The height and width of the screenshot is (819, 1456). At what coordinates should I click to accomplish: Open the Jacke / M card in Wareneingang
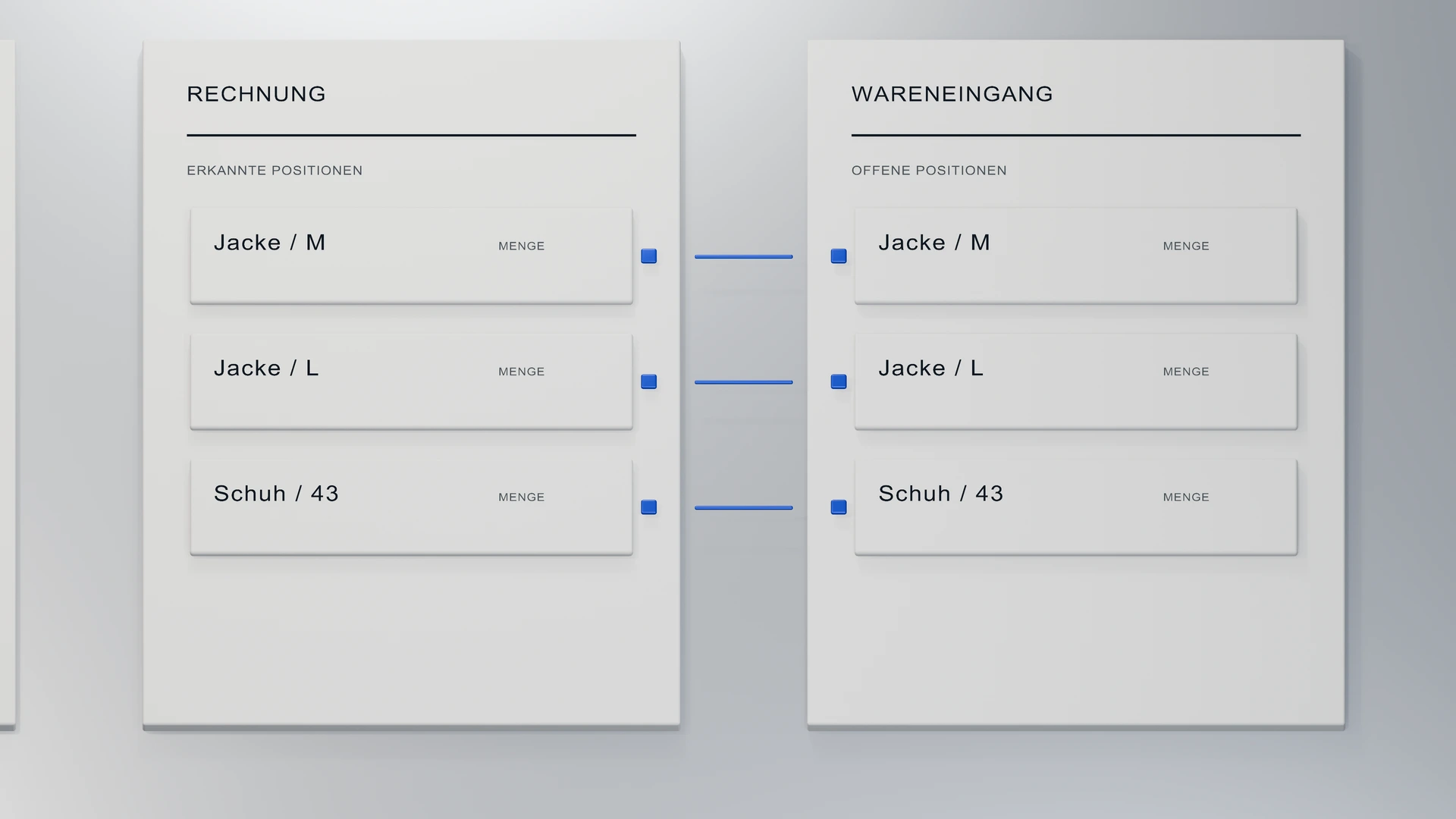tap(1075, 256)
